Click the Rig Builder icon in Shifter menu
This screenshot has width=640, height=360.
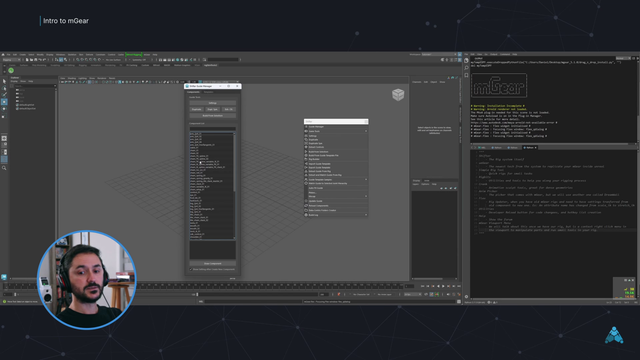click(x=306, y=159)
